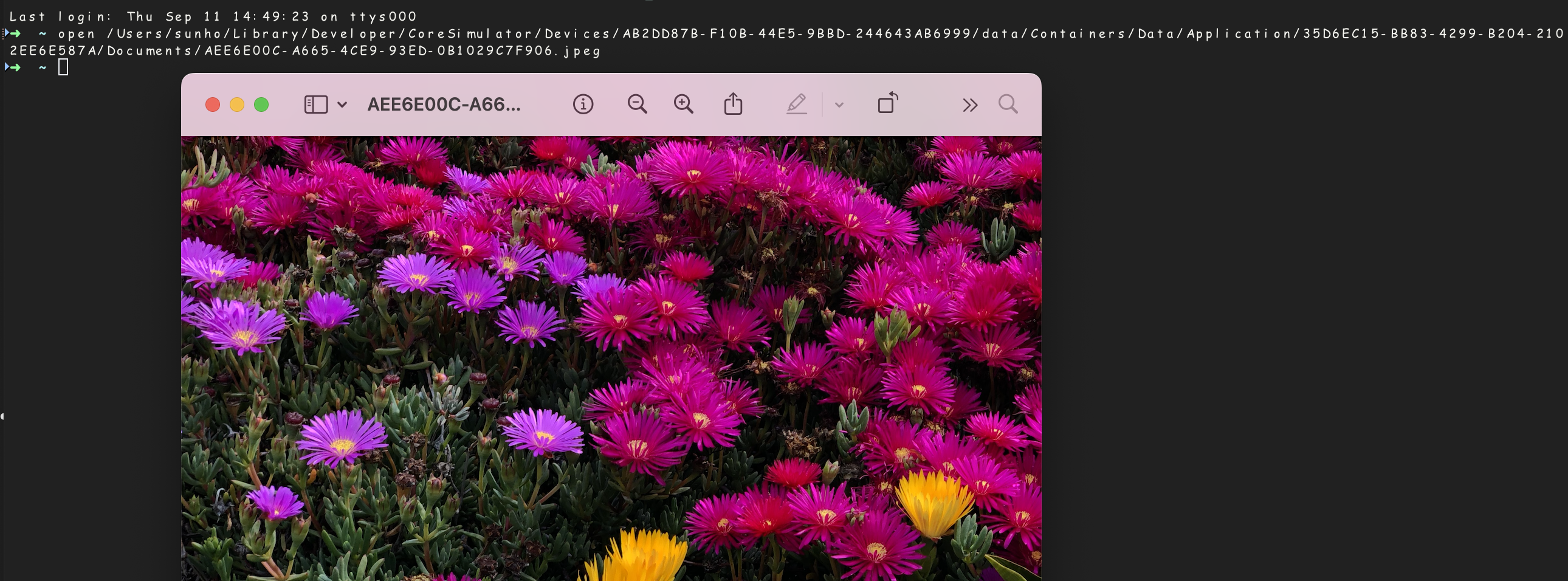
Task: Toggle the Markup pen tool
Action: point(796,104)
